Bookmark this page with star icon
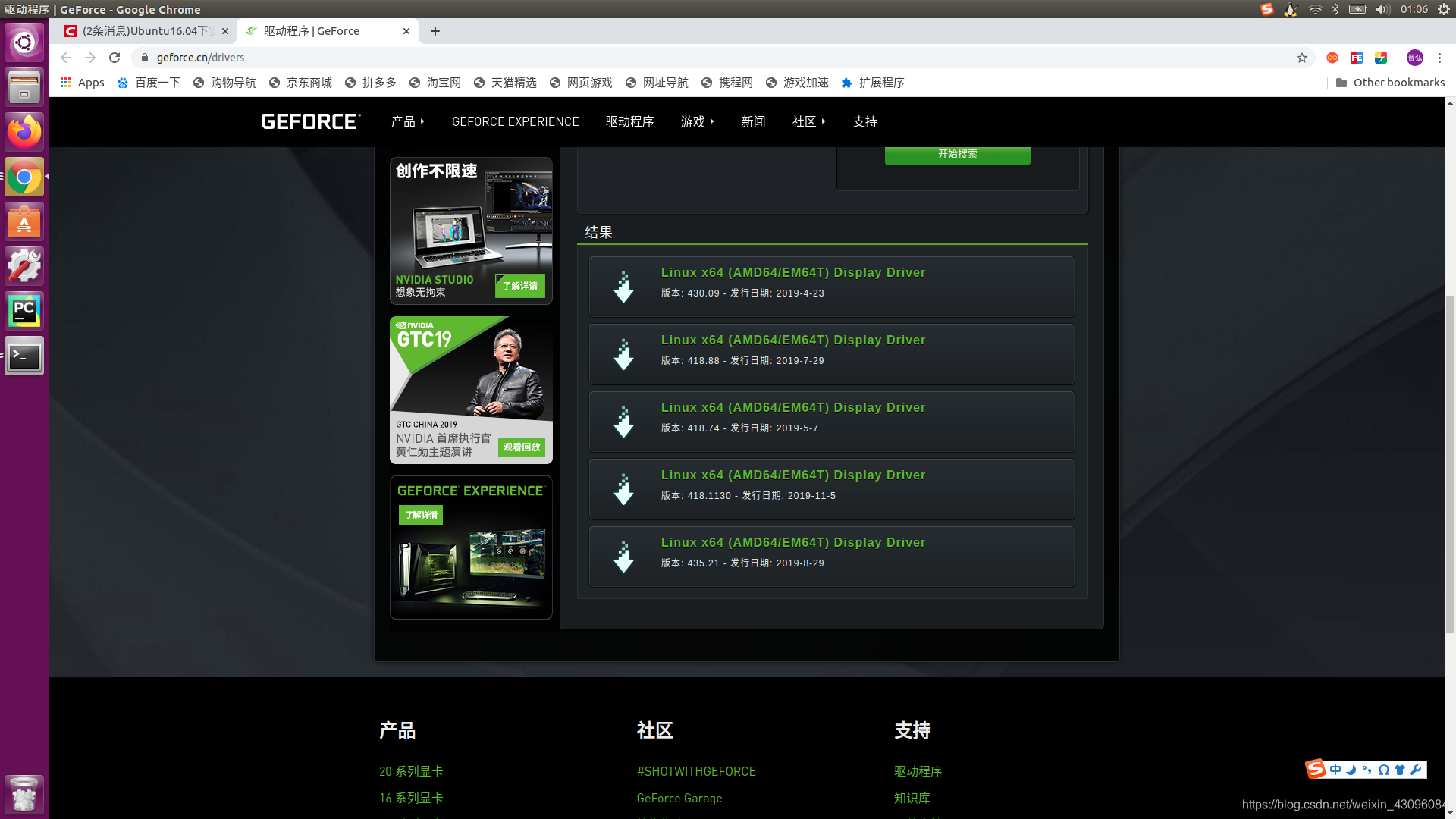The height and width of the screenshot is (819, 1456). click(x=1302, y=58)
